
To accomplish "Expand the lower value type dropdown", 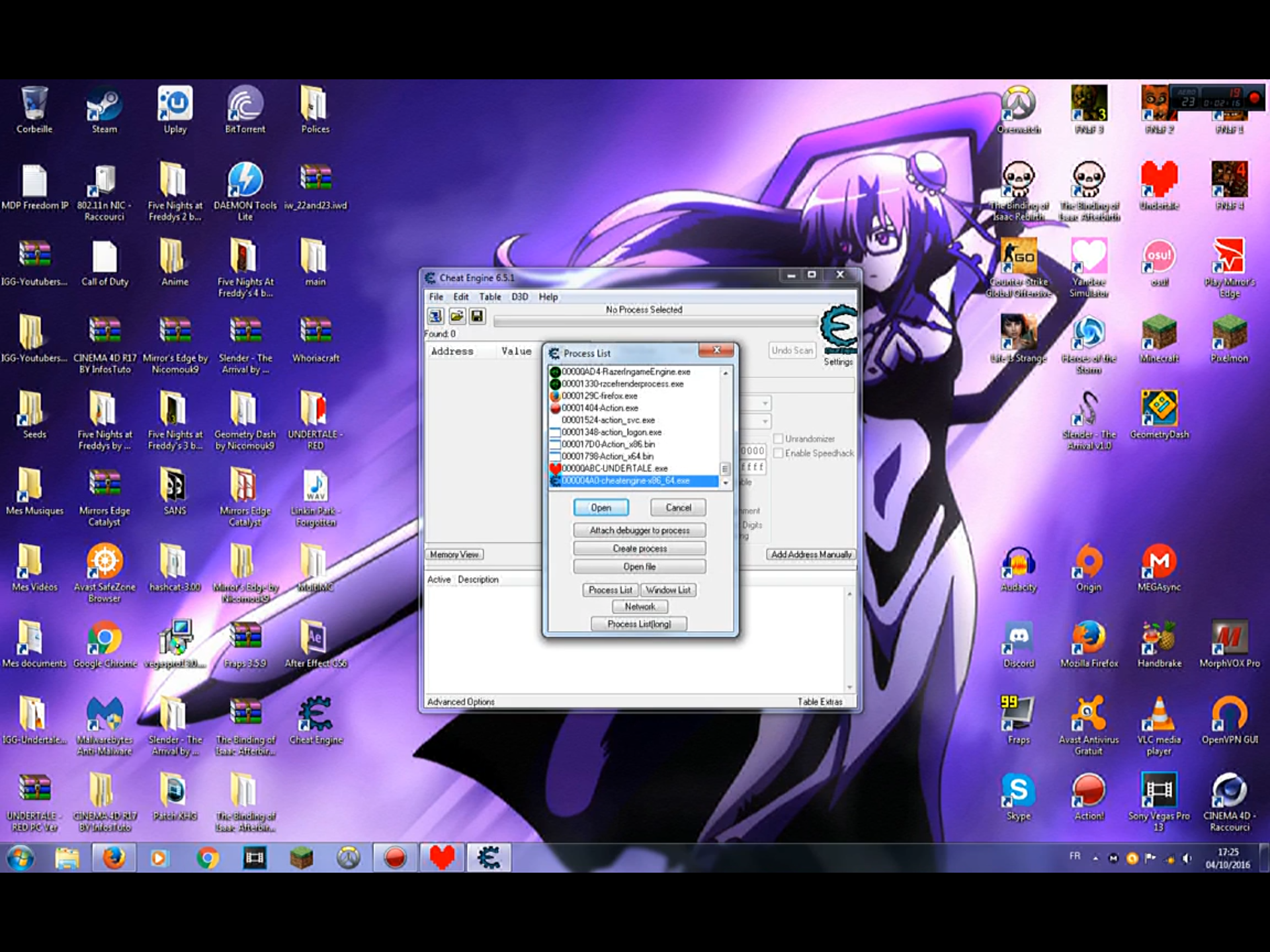I will point(765,421).
